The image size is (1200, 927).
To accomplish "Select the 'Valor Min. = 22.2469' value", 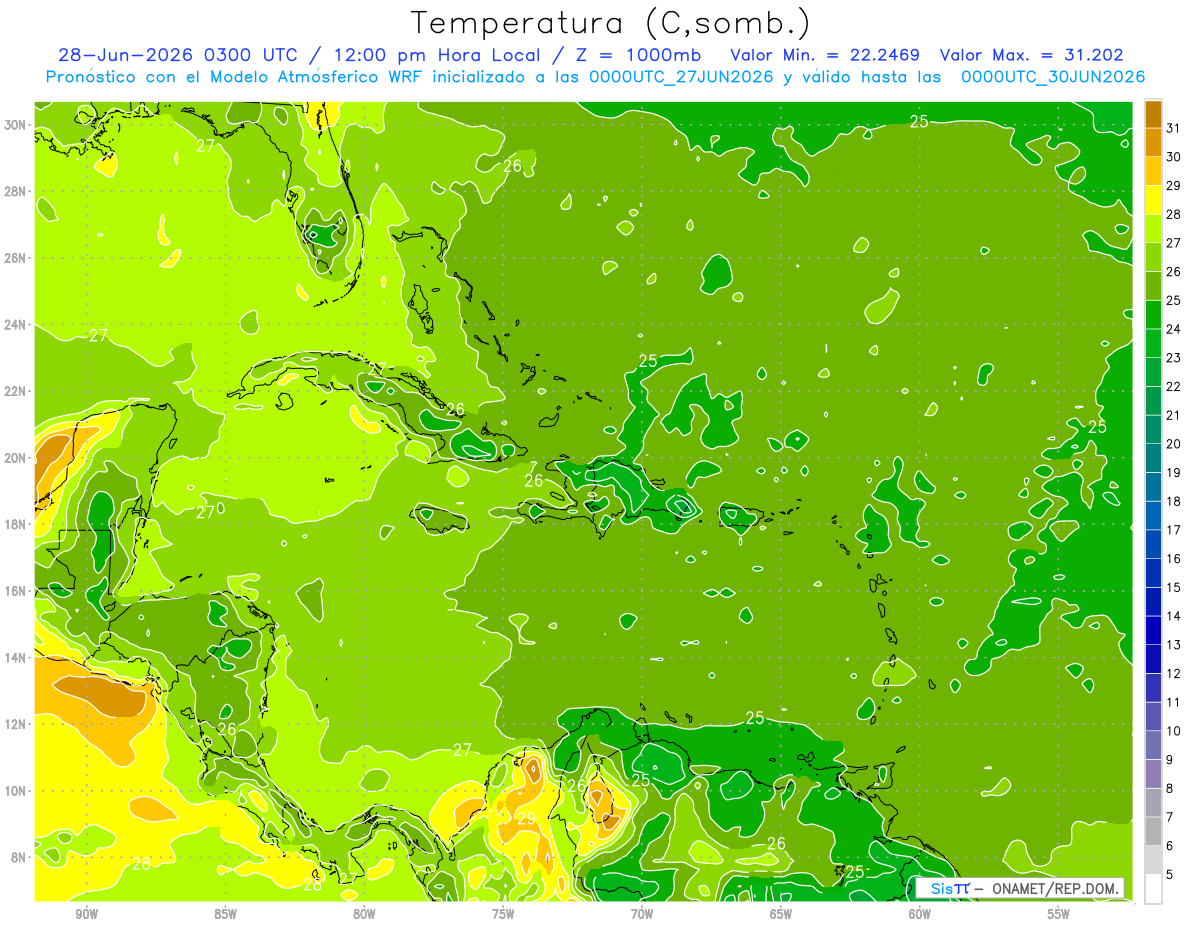I will click(825, 55).
